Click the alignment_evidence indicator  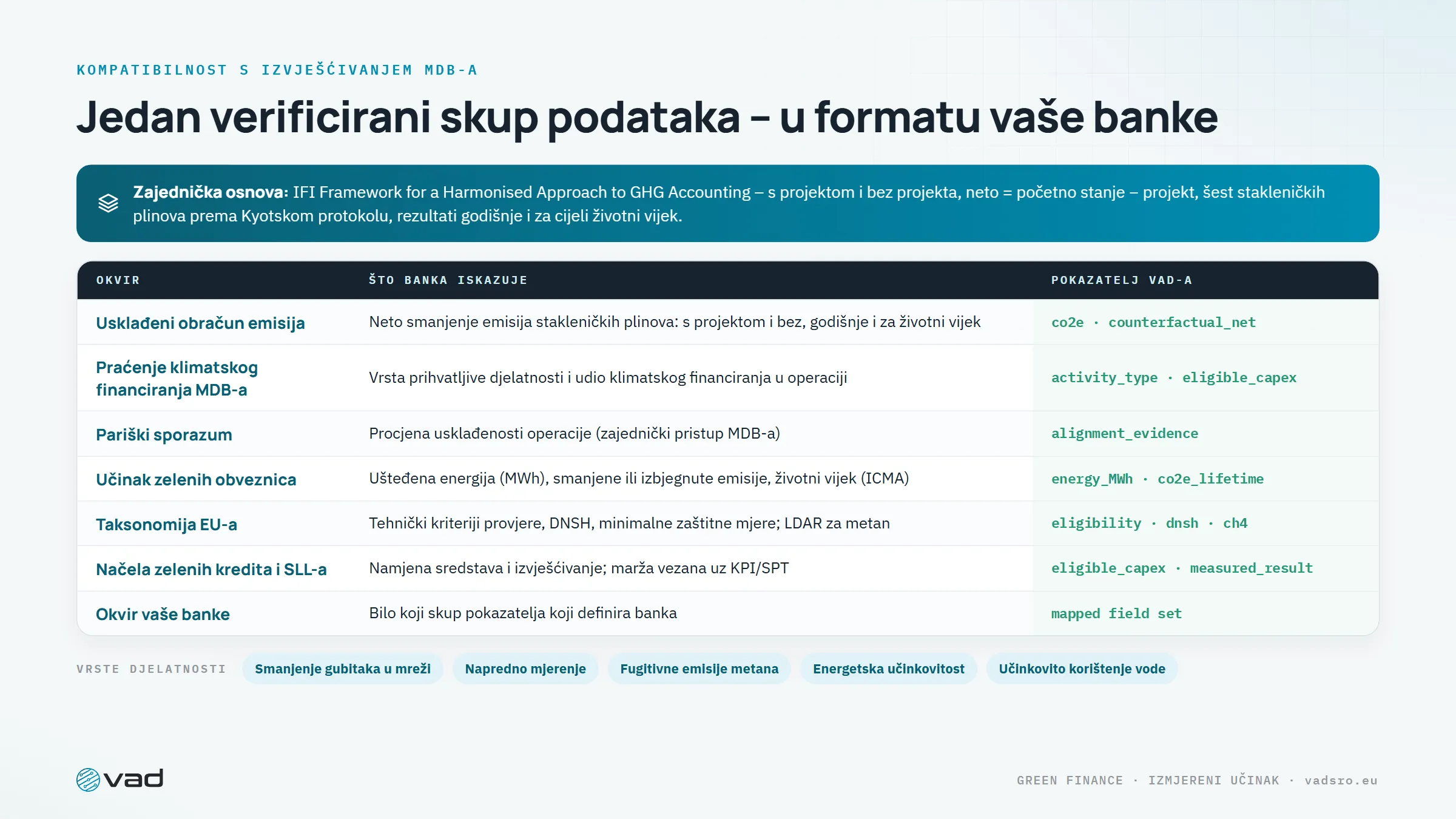click(x=1125, y=434)
